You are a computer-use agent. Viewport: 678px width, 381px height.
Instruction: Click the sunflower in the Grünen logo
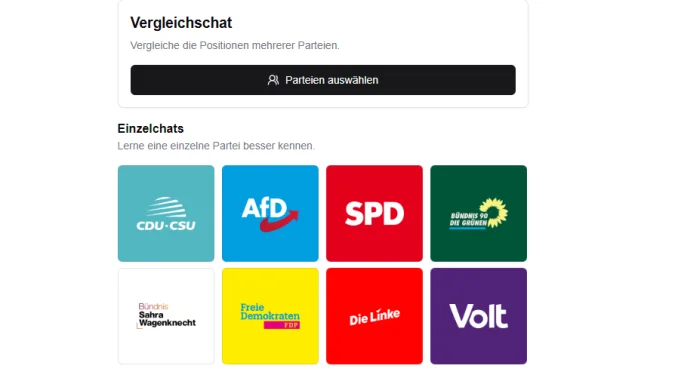(495, 212)
